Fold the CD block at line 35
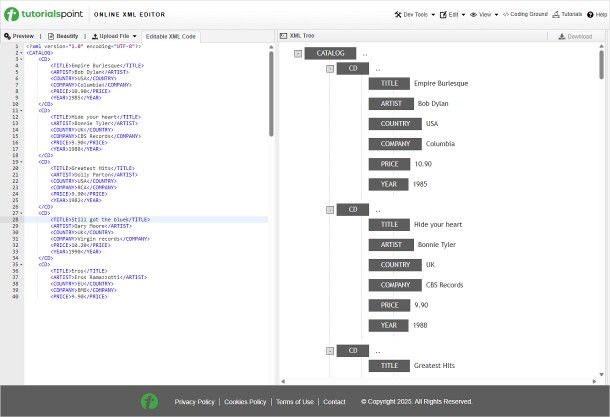Image resolution: width=610 pixels, height=417 pixels. tap(21, 265)
